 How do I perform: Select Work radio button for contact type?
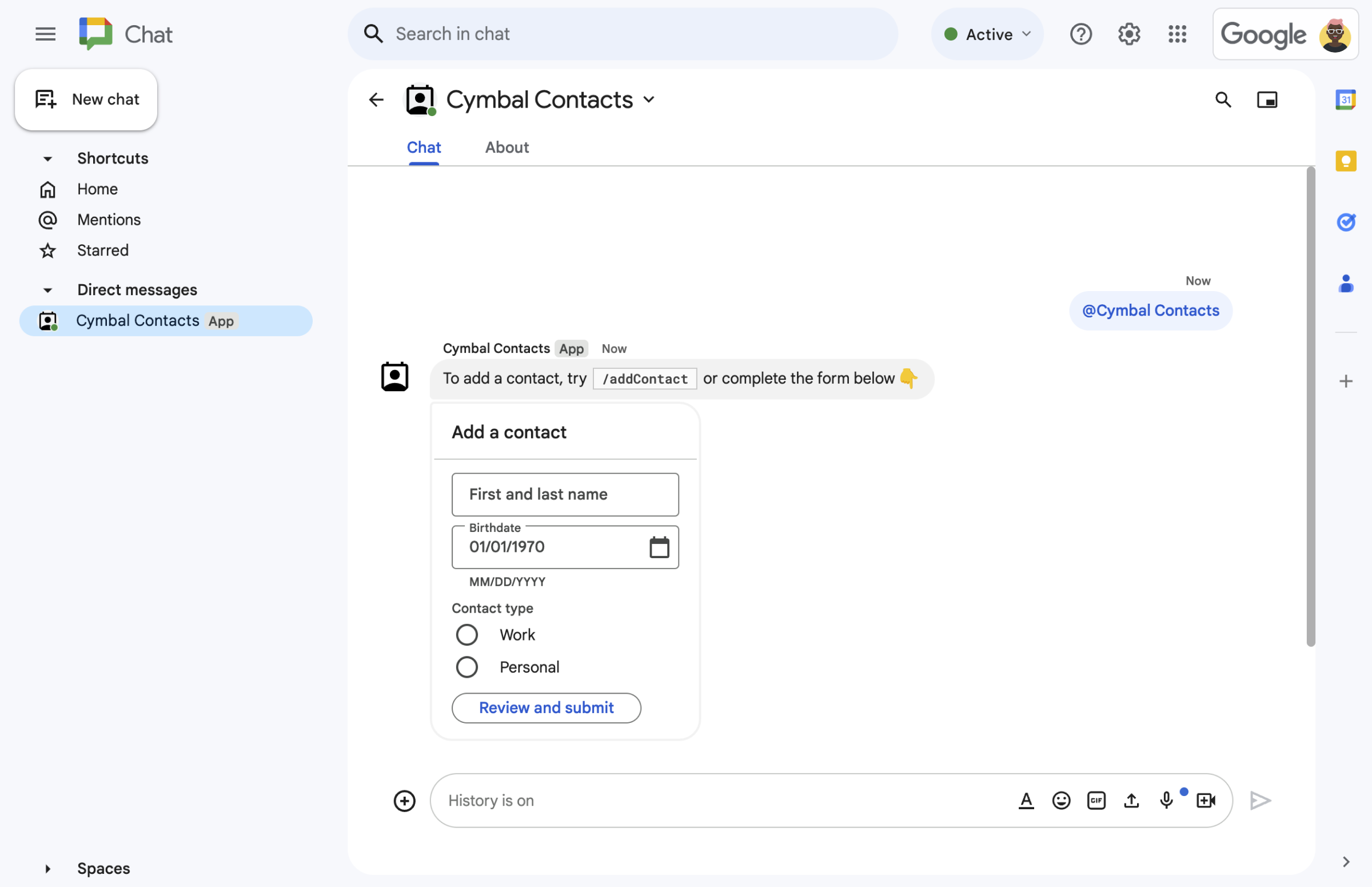click(x=465, y=634)
